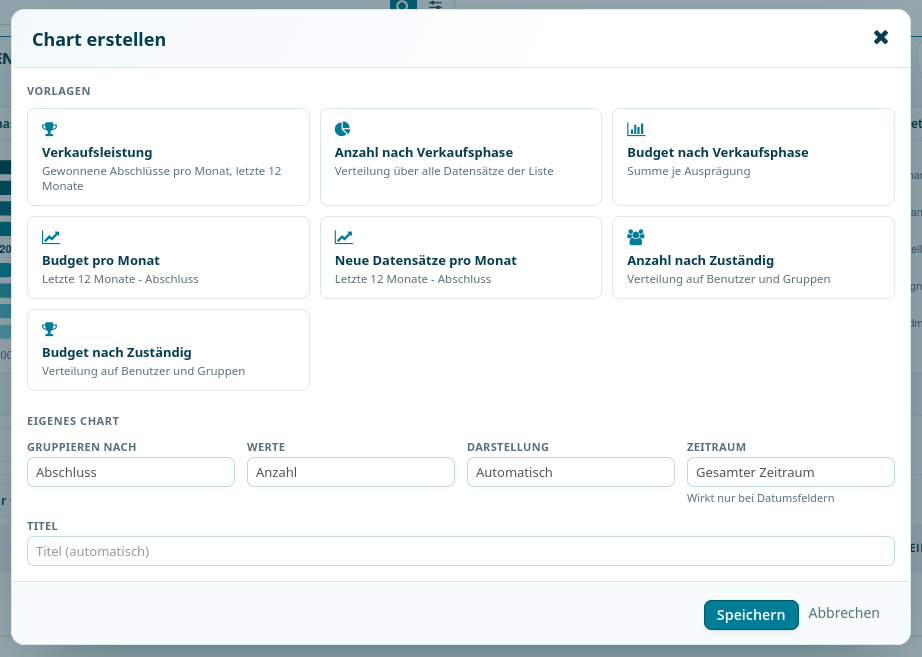Screen dimensions: 922x657
Task: Click the line chart icon for Budget pro Monat
Action: [x=51, y=237]
